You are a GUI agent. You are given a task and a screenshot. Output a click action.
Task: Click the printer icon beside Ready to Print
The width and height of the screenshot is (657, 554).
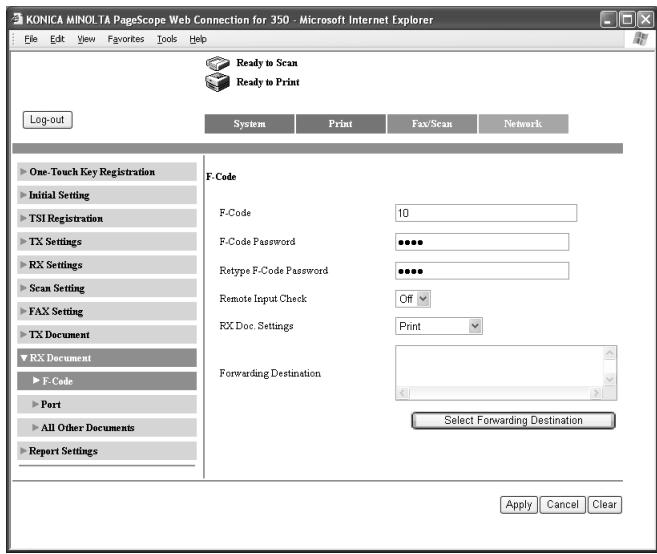click(x=217, y=82)
